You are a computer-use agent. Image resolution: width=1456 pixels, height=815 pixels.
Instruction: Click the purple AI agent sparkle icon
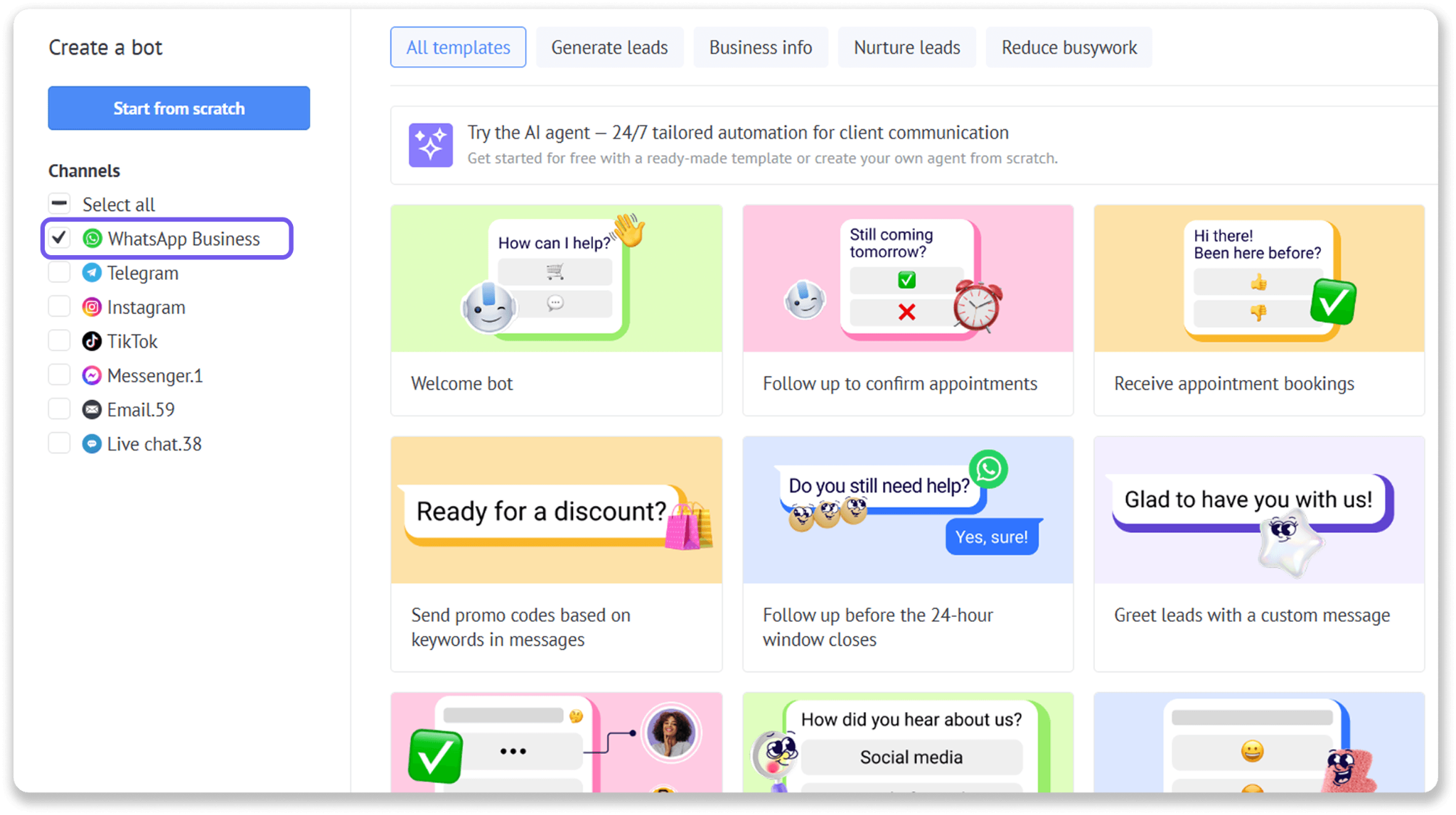431,145
